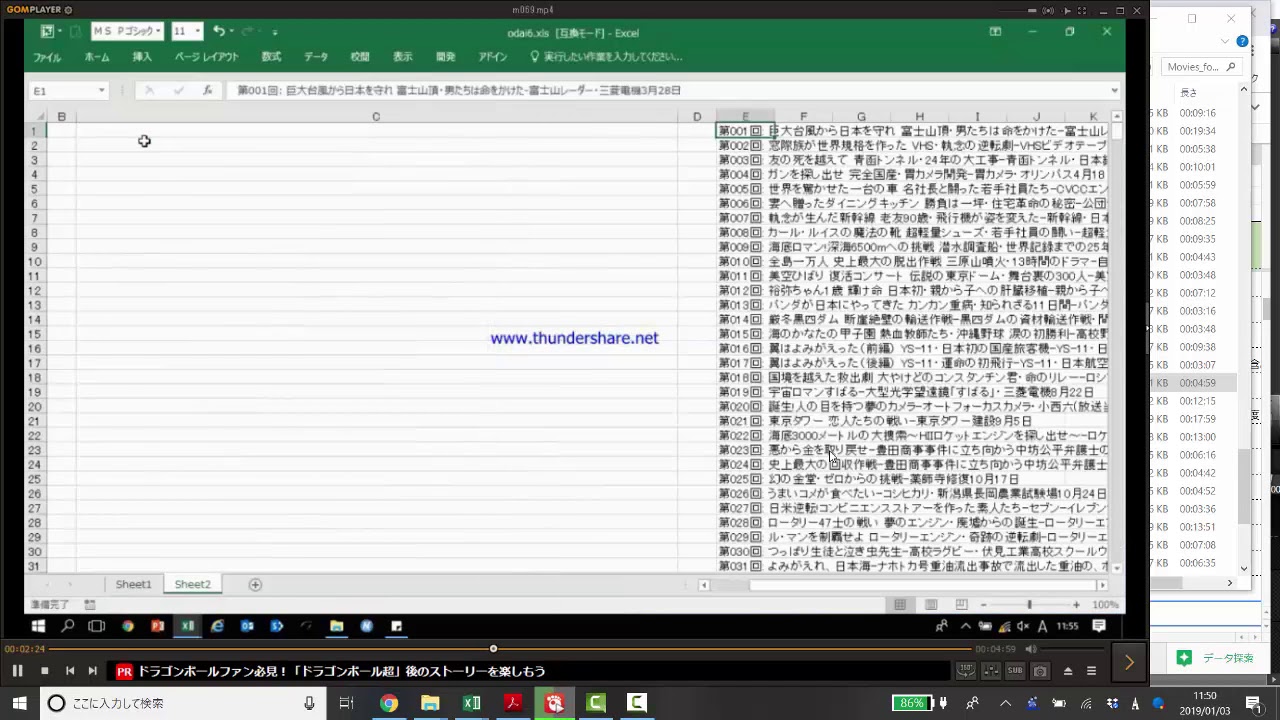
Task: Open GOM Player settings gear
Action: click(x=68, y=9)
